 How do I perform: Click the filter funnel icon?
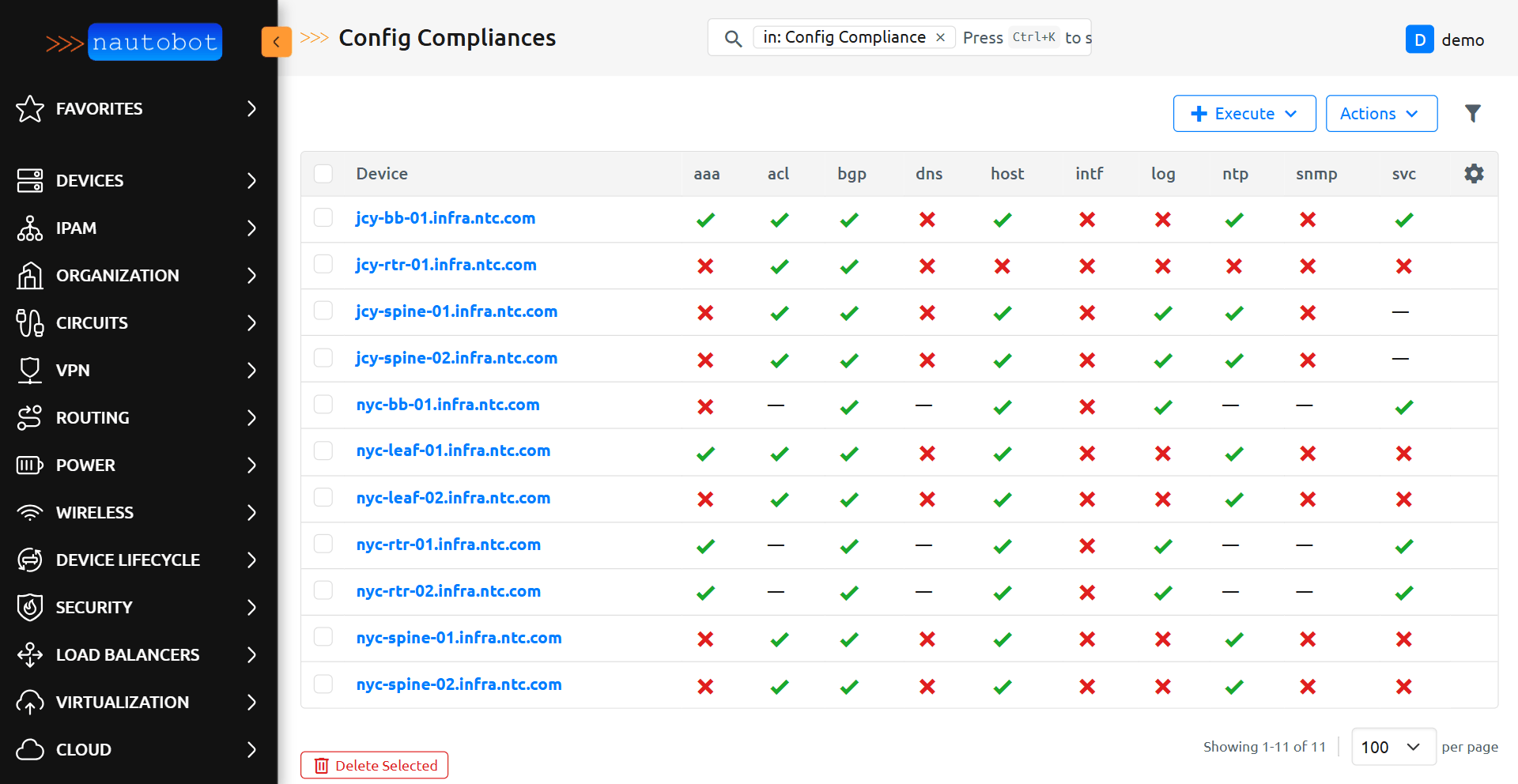(x=1472, y=114)
